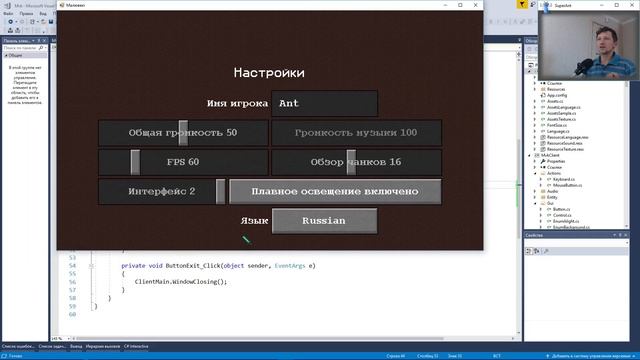This screenshot has width=640, height=360.
Task: Select AssetsLanguage.cs in Solution Explorer
Action: point(564,107)
